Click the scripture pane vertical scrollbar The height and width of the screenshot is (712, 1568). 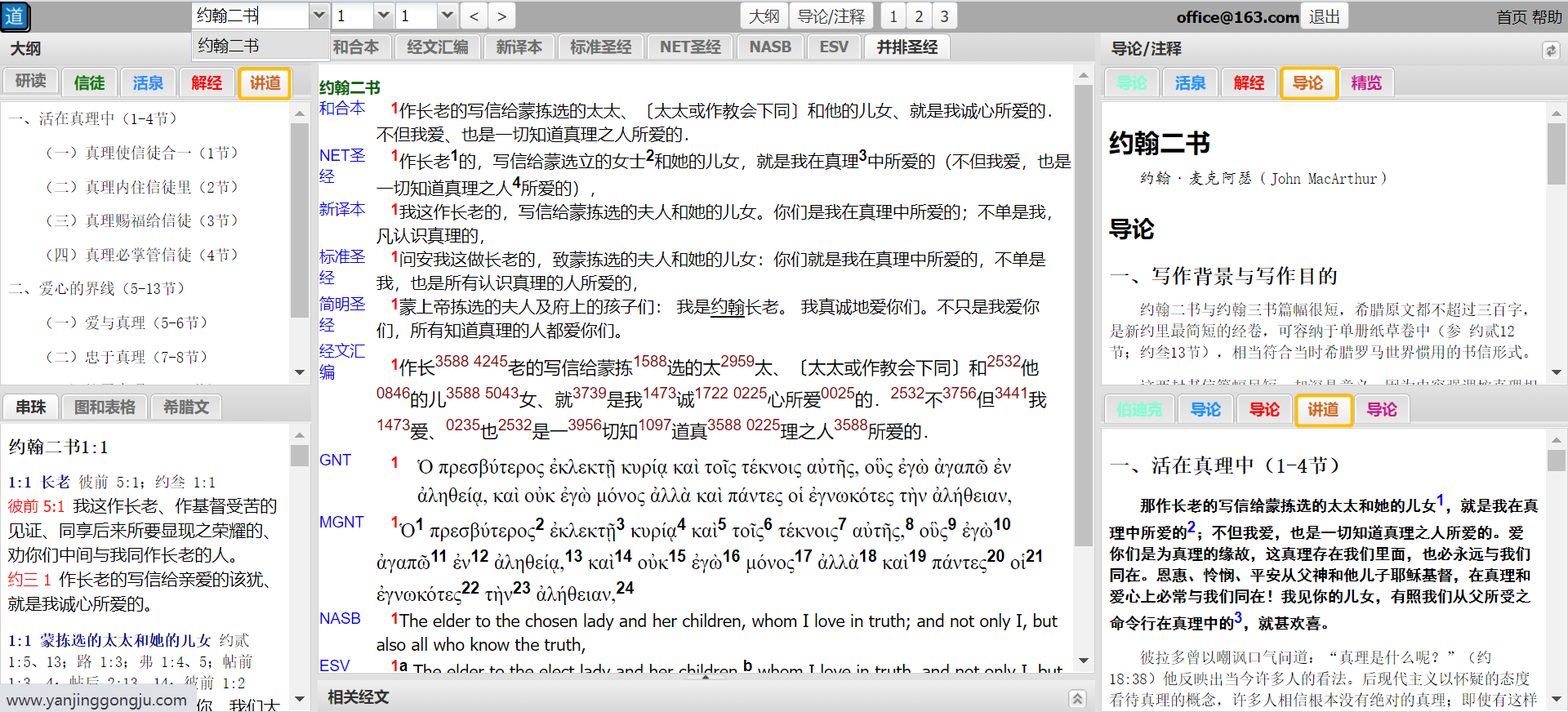(1084, 327)
